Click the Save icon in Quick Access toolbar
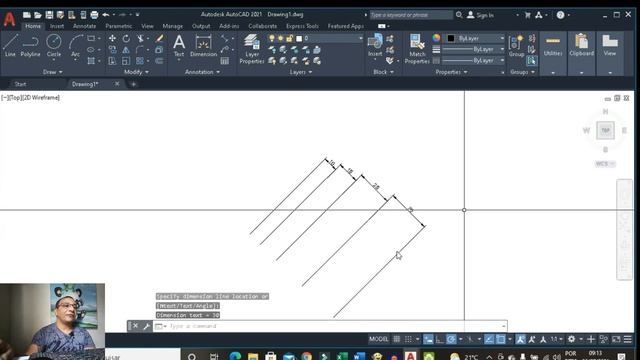The image size is (640, 360). click(x=49, y=15)
